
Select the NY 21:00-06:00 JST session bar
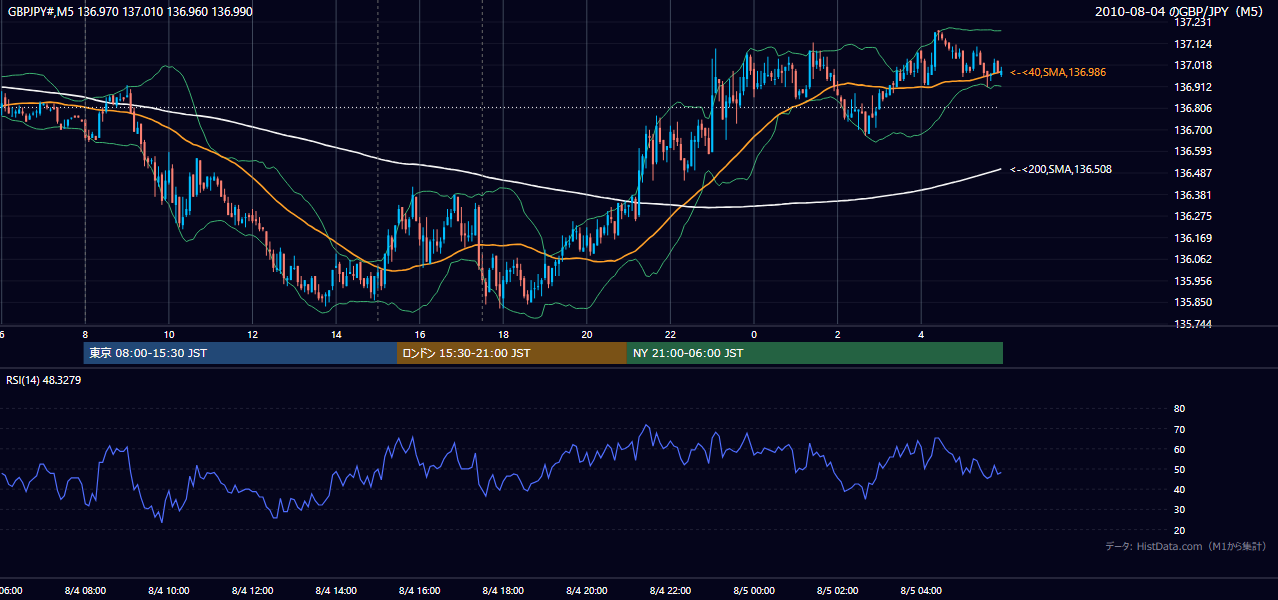click(x=815, y=353)
